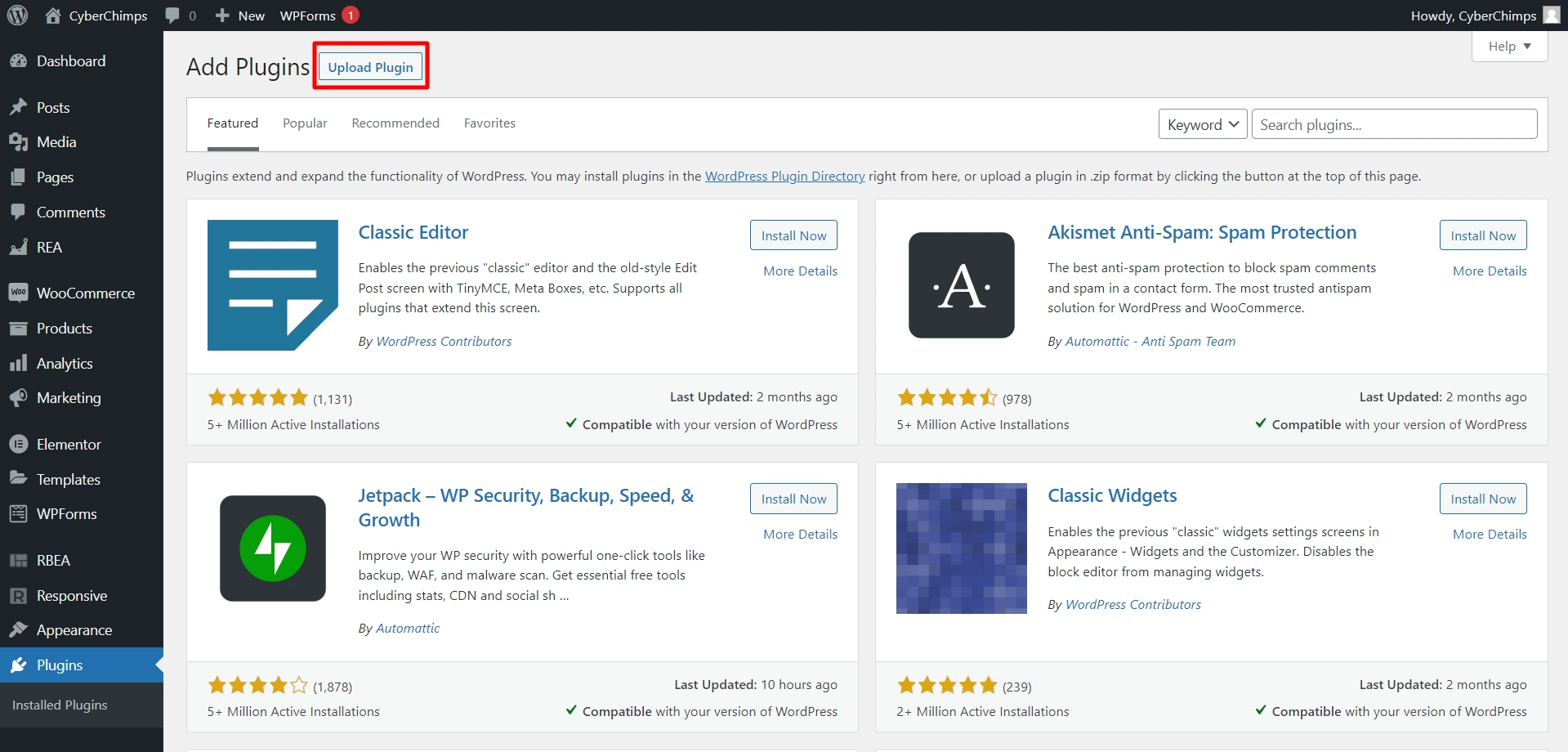The height and width of the screenshot is (752, 1568).
Task: Click the WooCommerce icon in sidebar
Action: pos(18,293)
